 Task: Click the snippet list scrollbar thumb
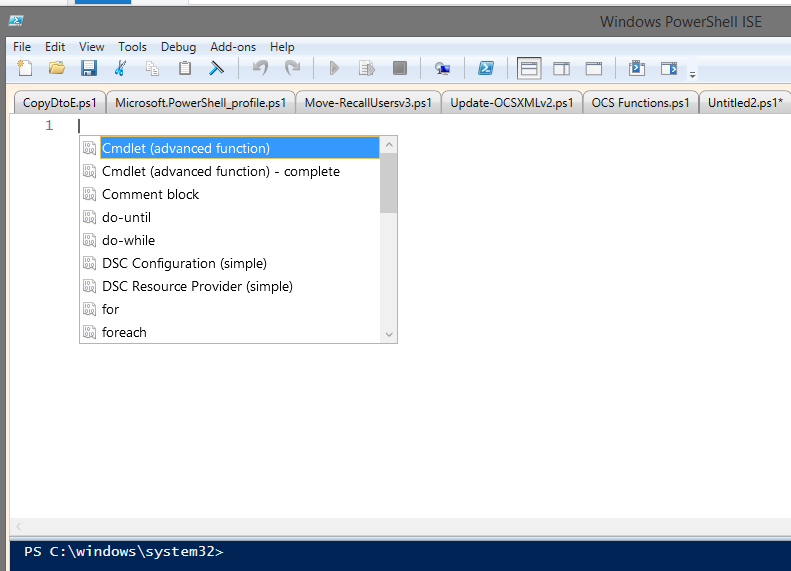coord(389,183)
